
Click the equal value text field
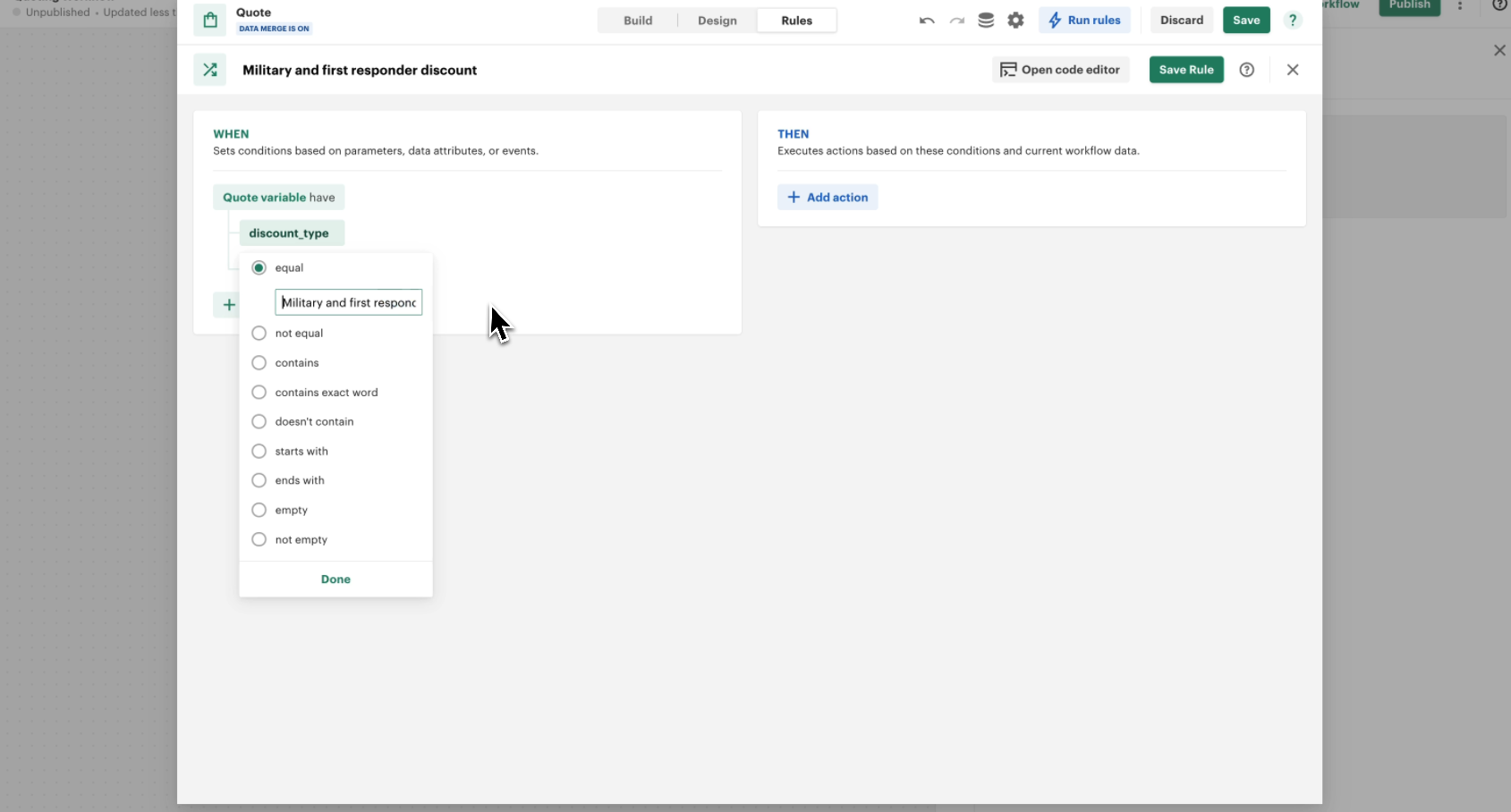[x=348, y=302]
